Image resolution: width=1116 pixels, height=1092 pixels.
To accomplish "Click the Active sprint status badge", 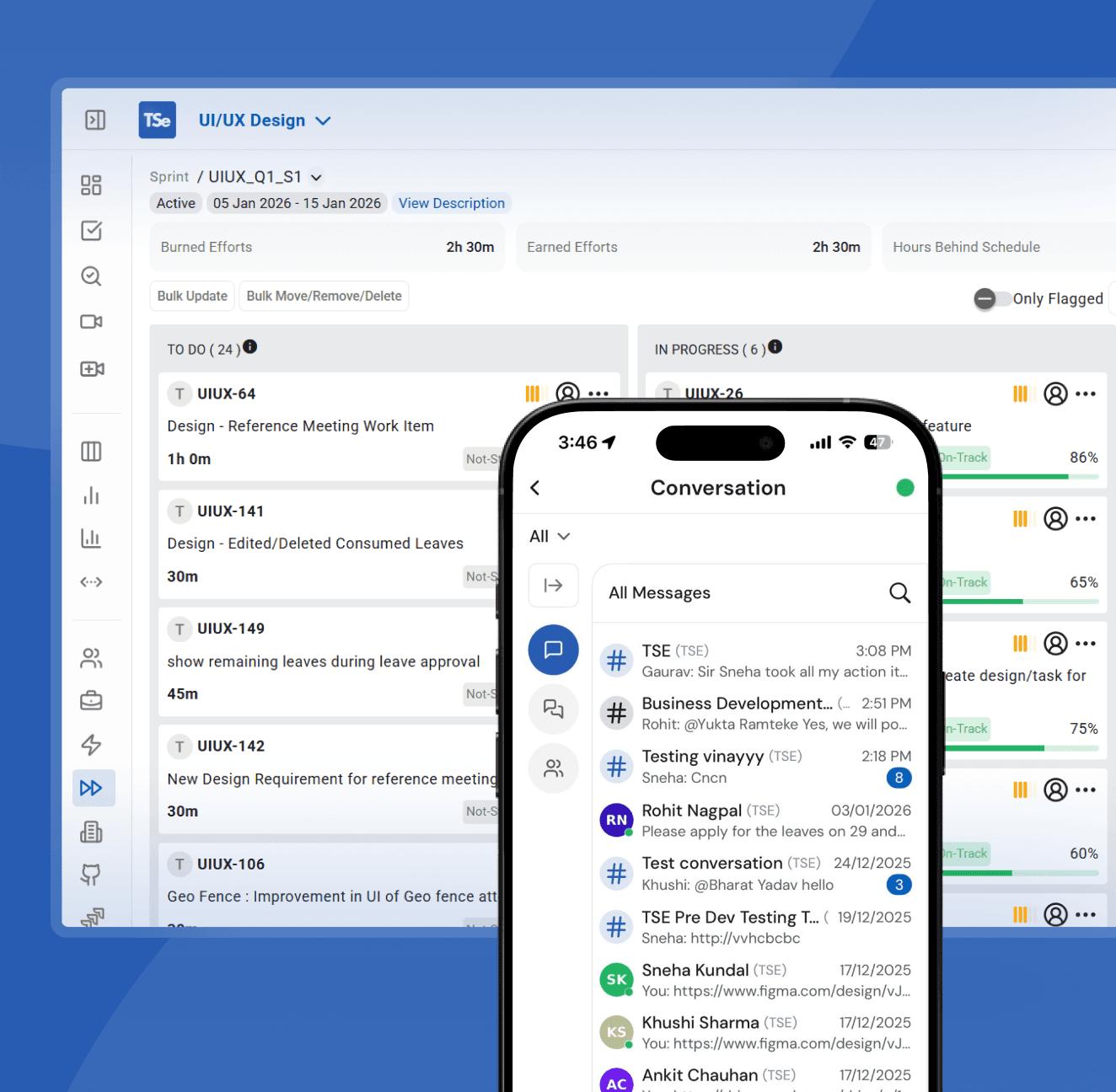I will click(x=176, y=203).
